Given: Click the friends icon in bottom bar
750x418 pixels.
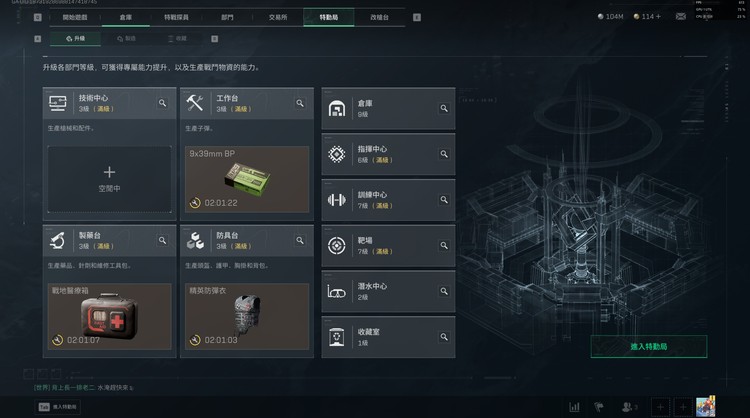Looking at the screenshot, I should pyautogui.click(x=629, y=407).
